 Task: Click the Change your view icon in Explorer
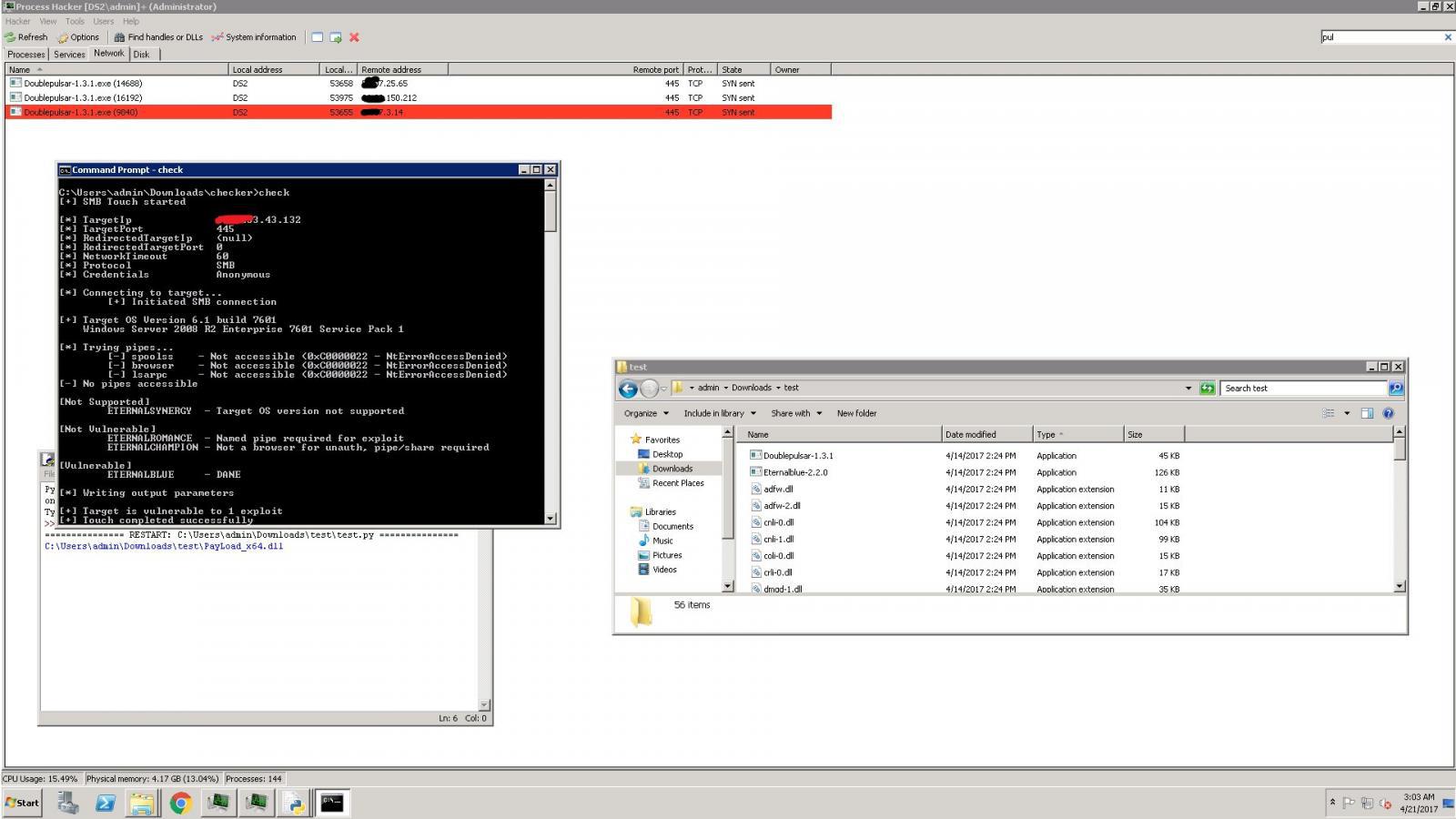click(1328, 413)
